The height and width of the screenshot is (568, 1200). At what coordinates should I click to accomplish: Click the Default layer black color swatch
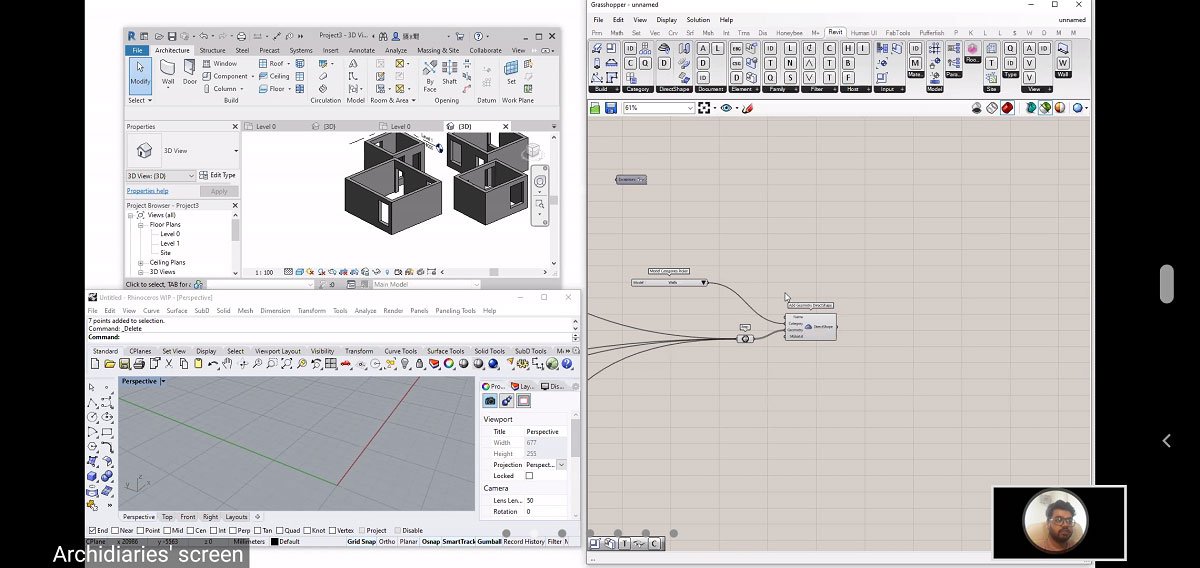[x=273, y=542]
